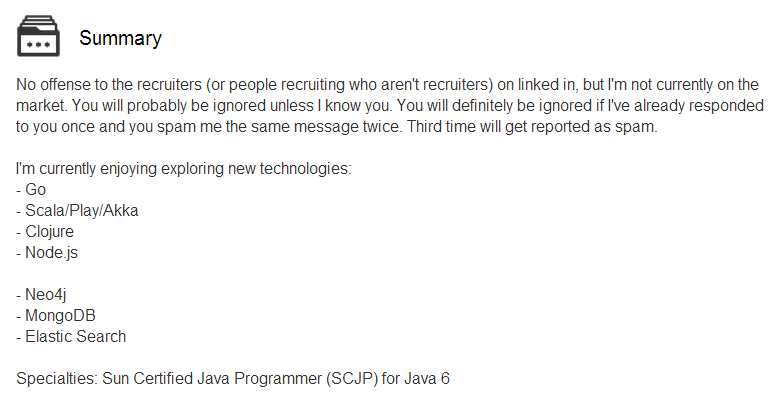Select the 'Go' technology line
The image size is (780, 404).
click(x=31, y=190)
